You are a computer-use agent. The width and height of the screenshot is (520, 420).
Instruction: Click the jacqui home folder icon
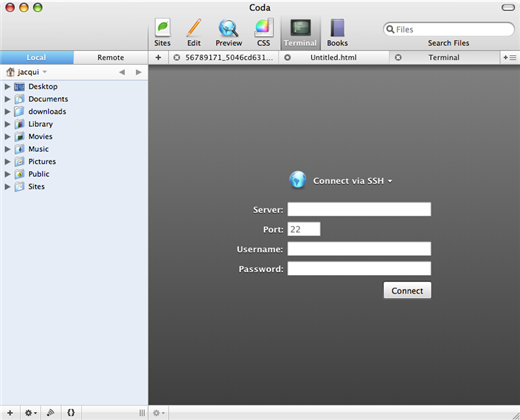(11, 72)
